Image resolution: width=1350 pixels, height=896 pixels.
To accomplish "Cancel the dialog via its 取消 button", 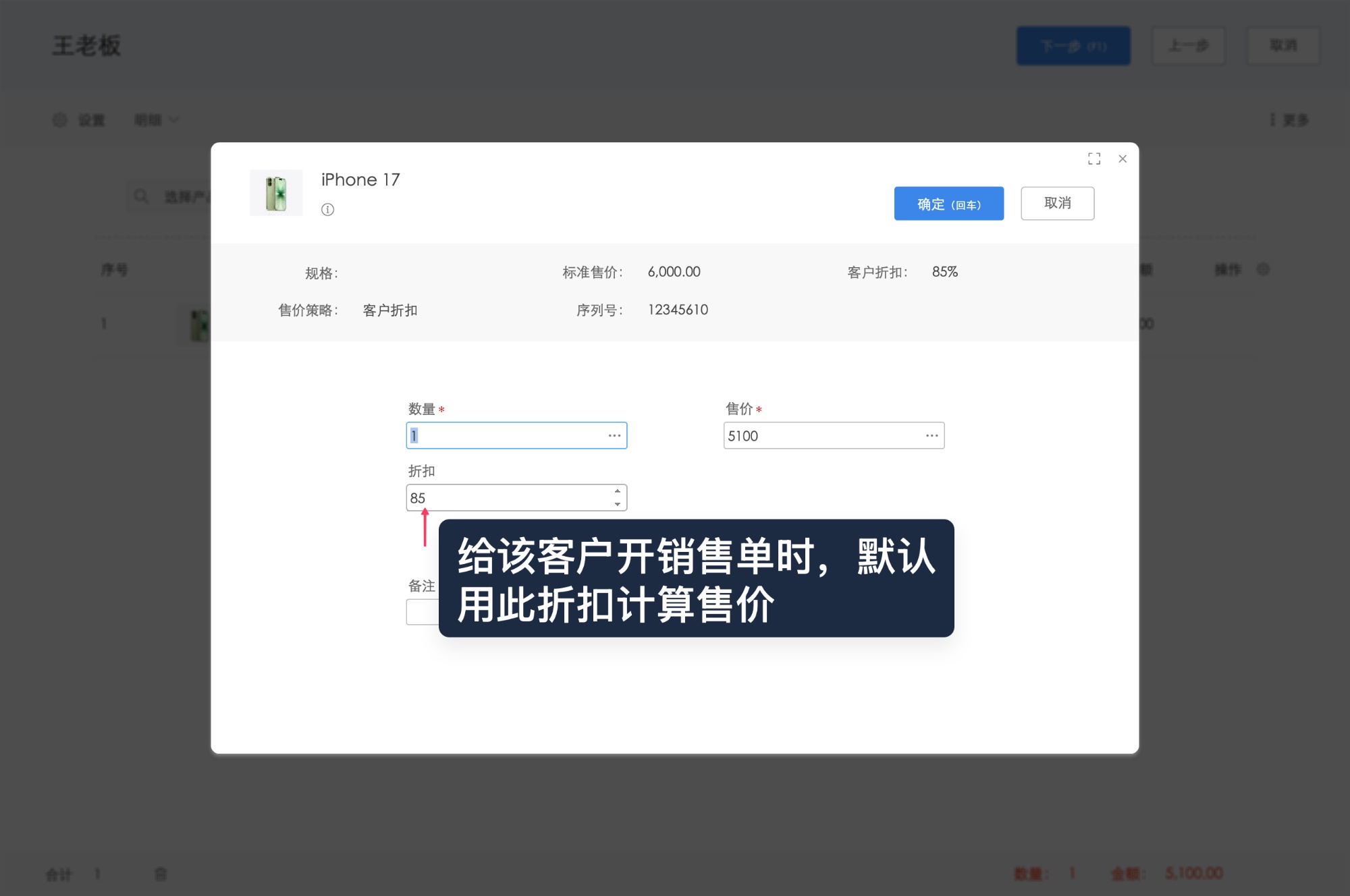I will click(x=1058, y=203).
